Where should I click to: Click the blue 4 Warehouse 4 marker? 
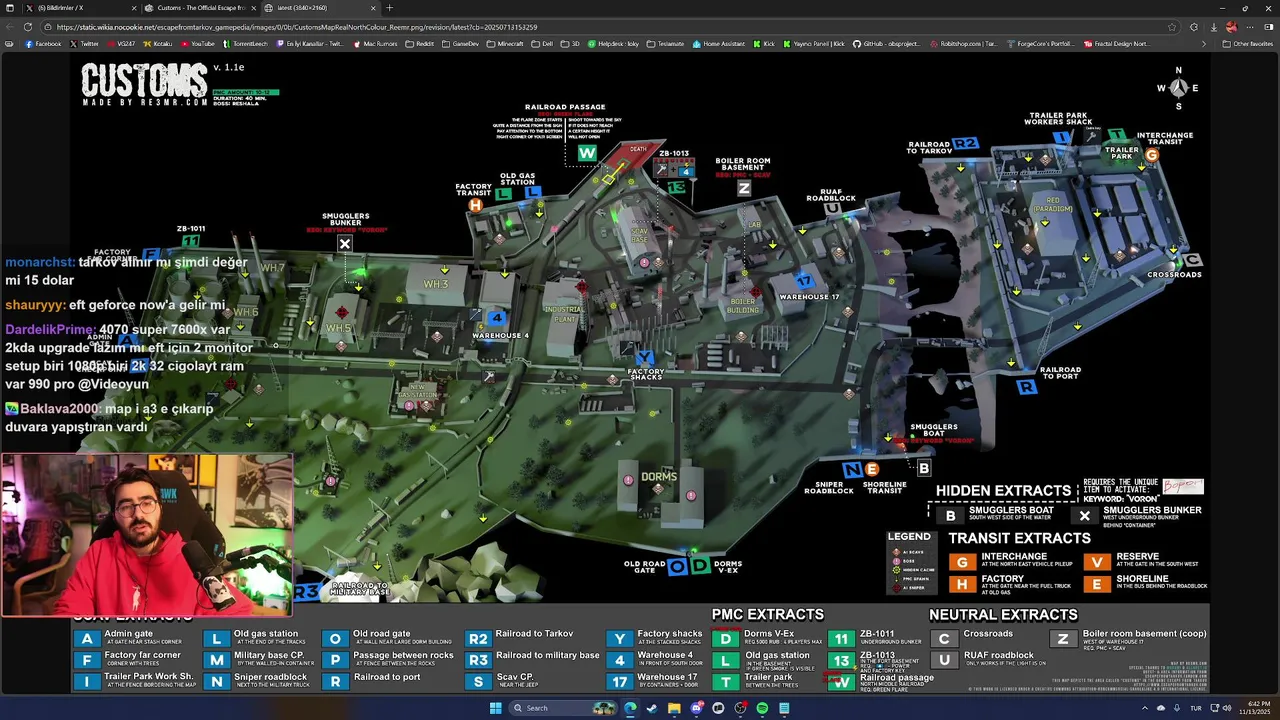[497, 318]
